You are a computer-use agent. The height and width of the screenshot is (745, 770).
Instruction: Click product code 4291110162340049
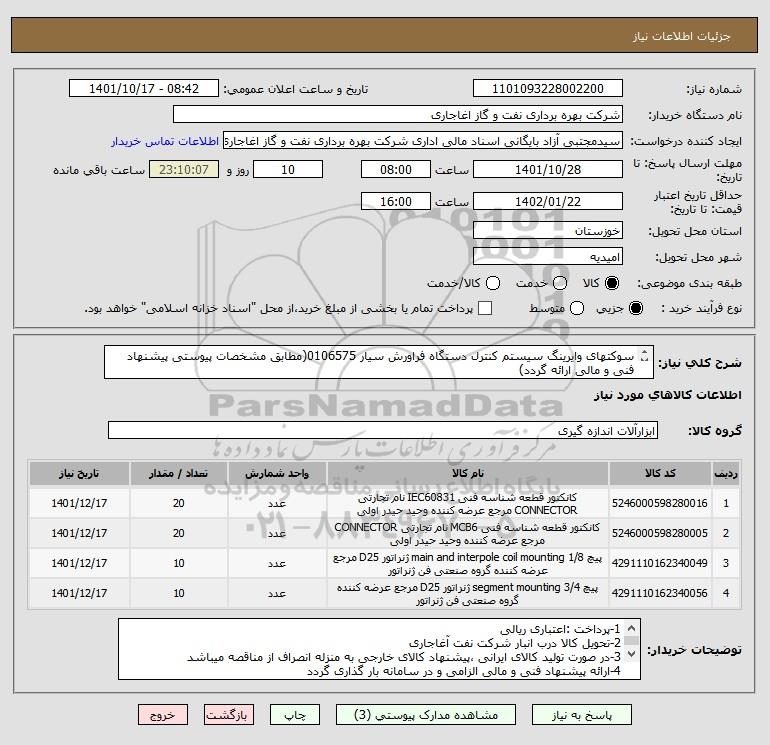(x=660, y=563)
